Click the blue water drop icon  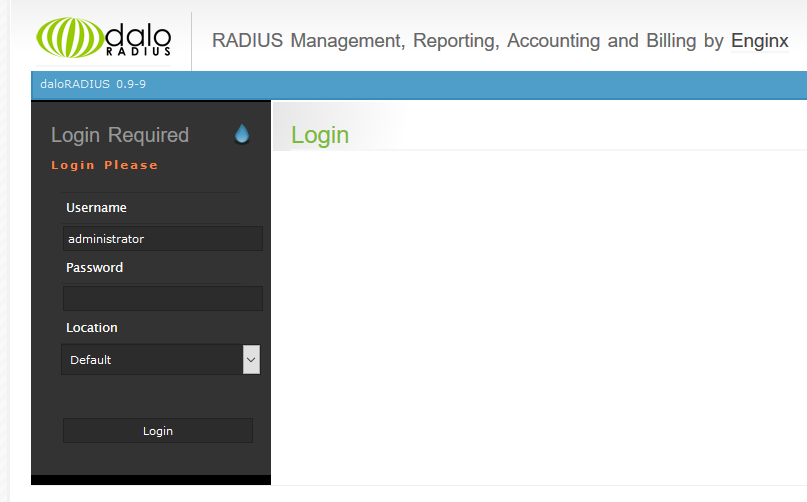pos(241,134)
